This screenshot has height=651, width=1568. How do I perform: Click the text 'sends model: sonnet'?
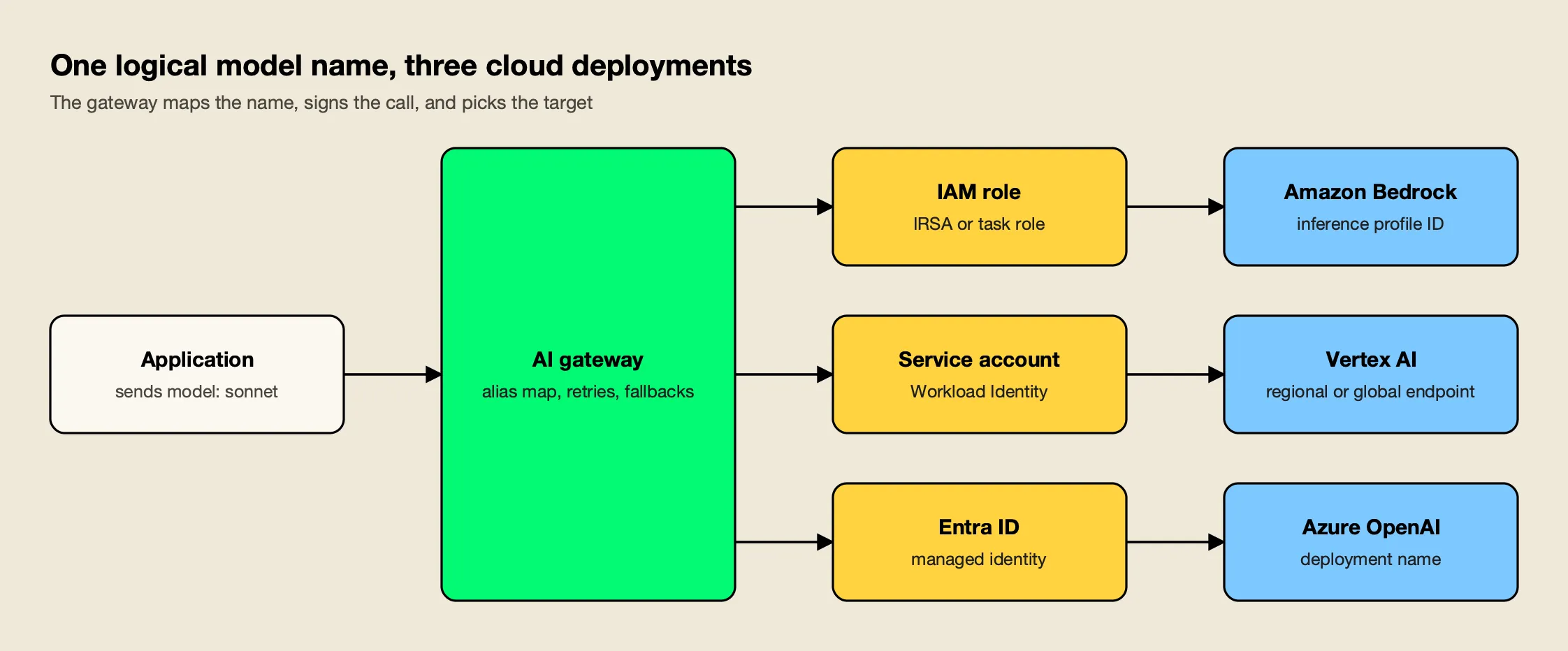196,392
